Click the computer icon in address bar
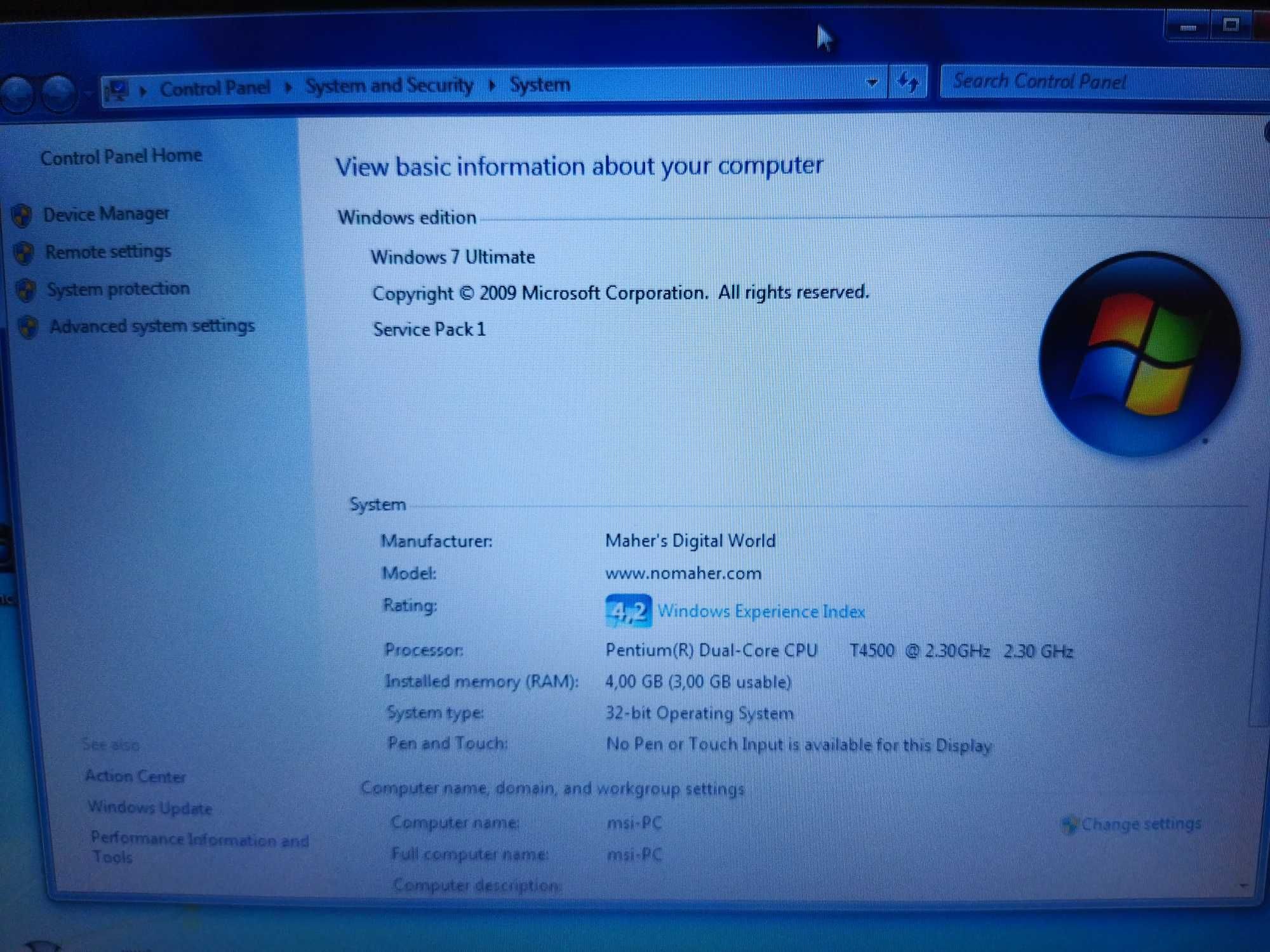Image resolution: width=1270 pixels, height=952 pixels. tap(117, 90)
